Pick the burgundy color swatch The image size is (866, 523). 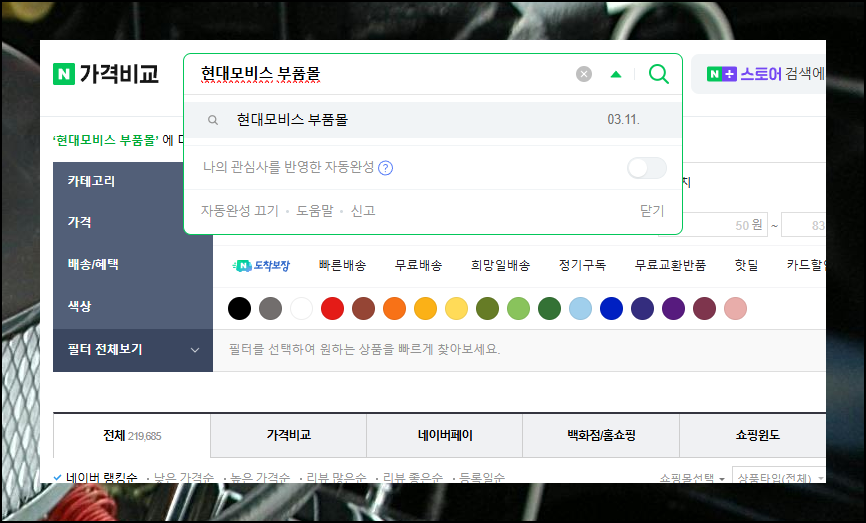click(704, 308)
